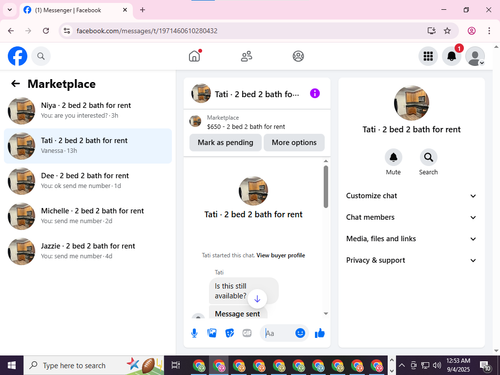Image resolution: width=500 pixels, height=375 pixels.
Task: Open the Jazzie conversation
Action: click(88, 251)
